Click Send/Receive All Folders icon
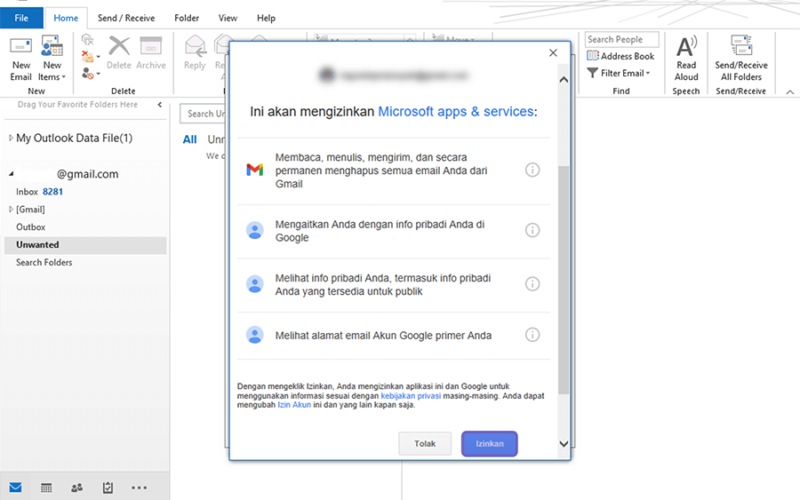Image resolution: width=800 pixels, height=500 pixels. pos(741,45)
